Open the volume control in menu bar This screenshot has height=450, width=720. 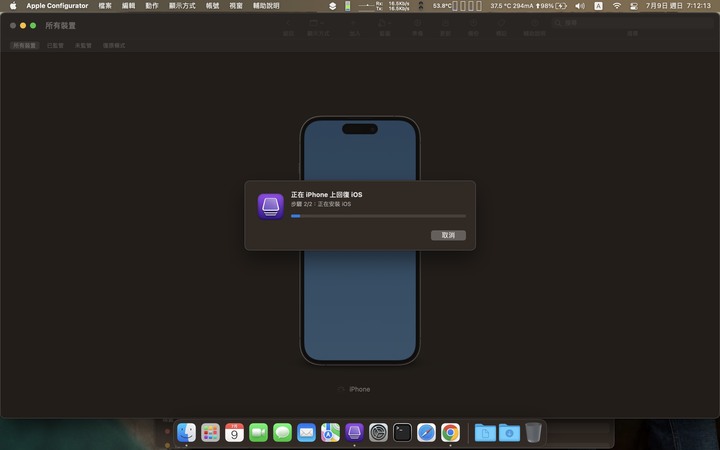click(x=580, y=6)
